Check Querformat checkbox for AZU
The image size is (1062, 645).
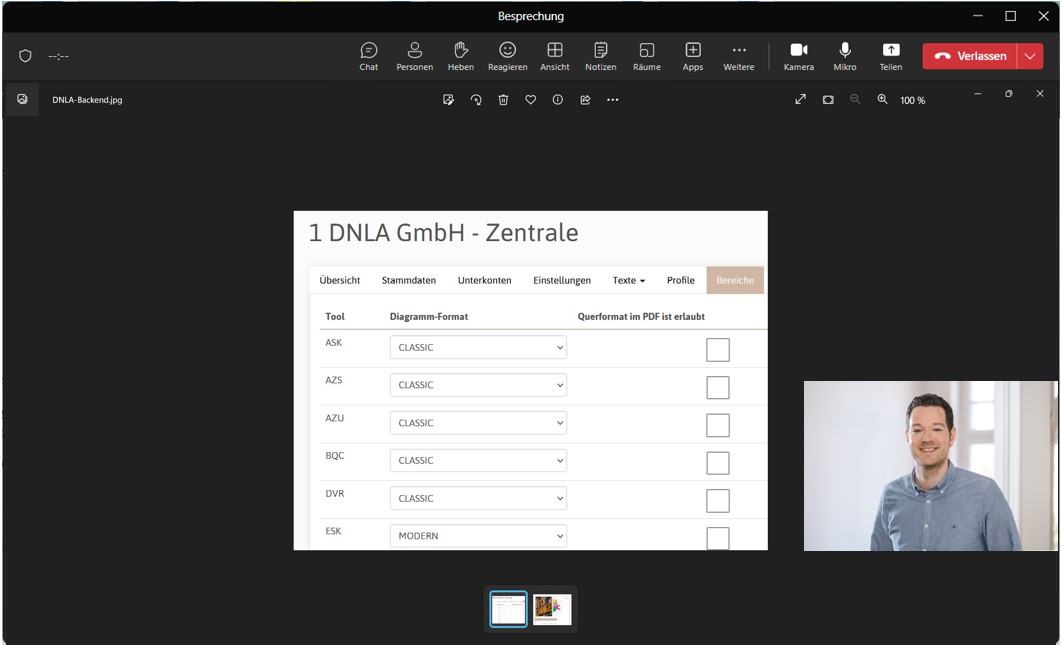(x=718, y=425)
